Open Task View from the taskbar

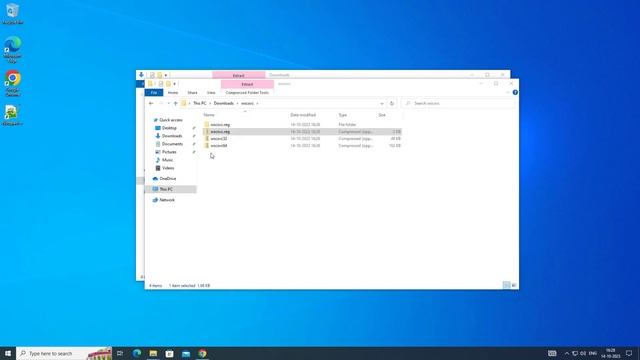120,353
